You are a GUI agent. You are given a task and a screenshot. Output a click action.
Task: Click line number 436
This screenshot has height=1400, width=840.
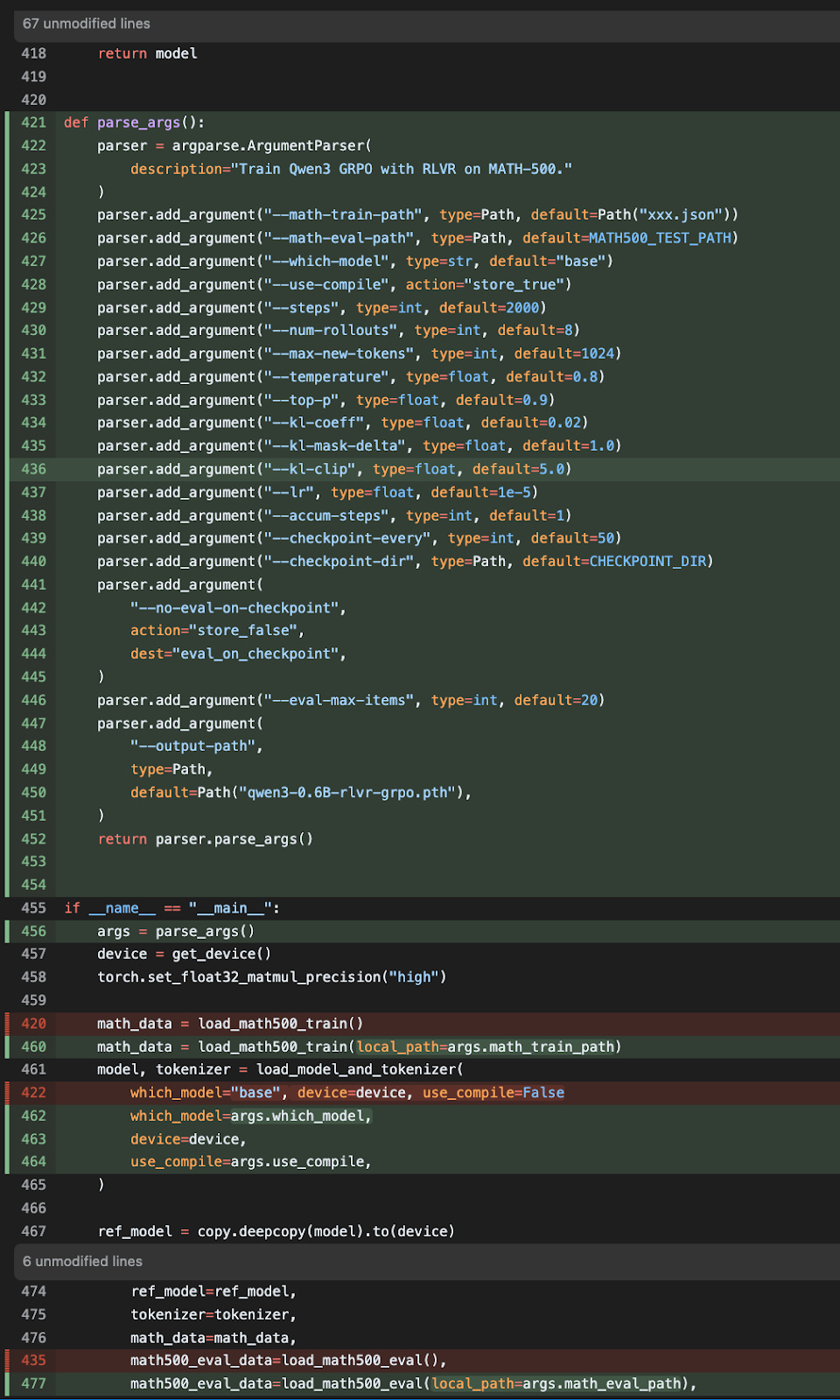coord(33,469)
